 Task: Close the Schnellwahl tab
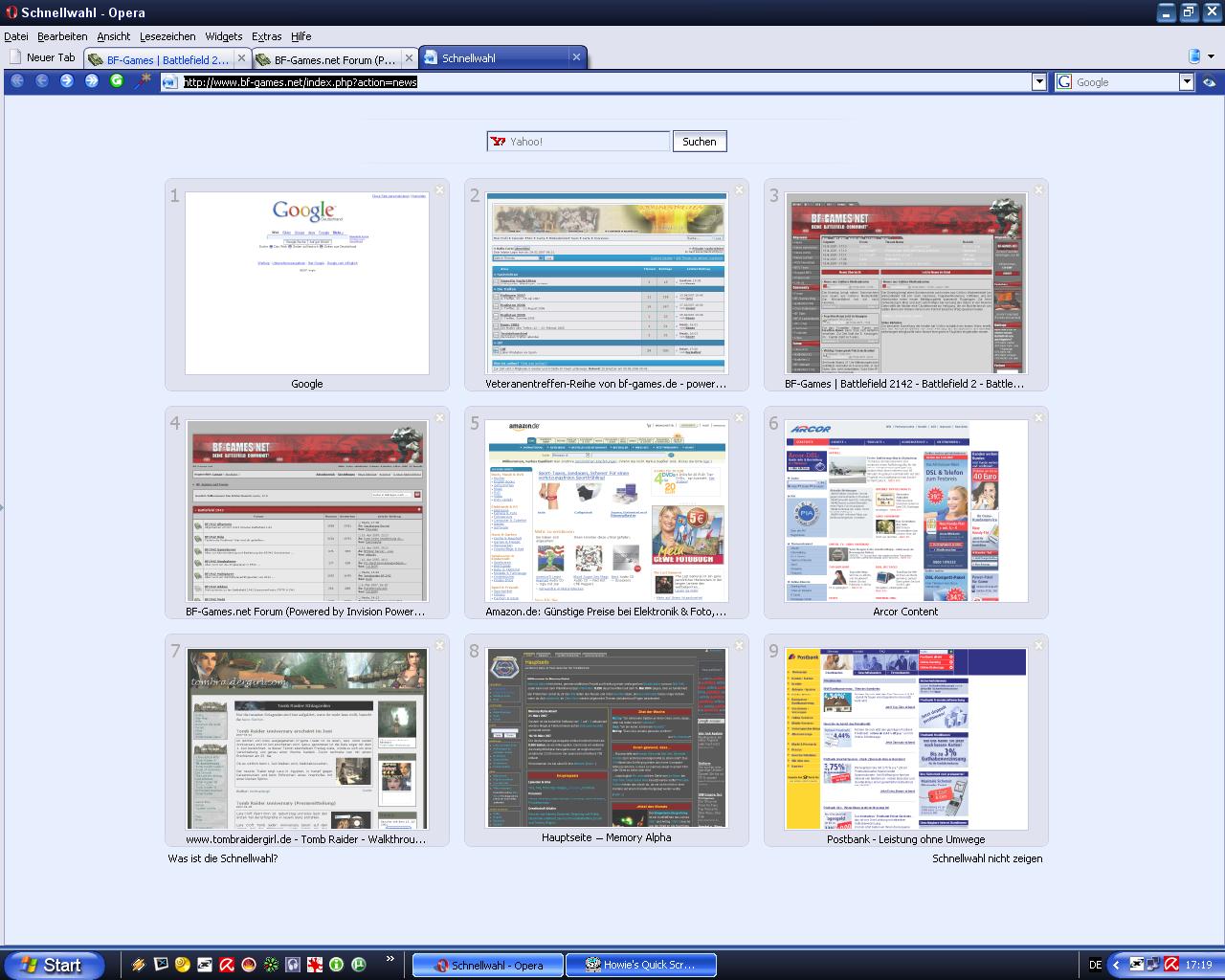click(576, 57)
